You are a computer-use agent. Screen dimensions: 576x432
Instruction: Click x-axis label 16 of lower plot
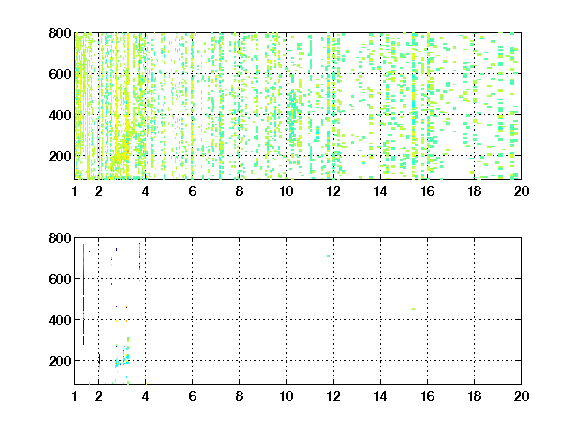point(427,397)
